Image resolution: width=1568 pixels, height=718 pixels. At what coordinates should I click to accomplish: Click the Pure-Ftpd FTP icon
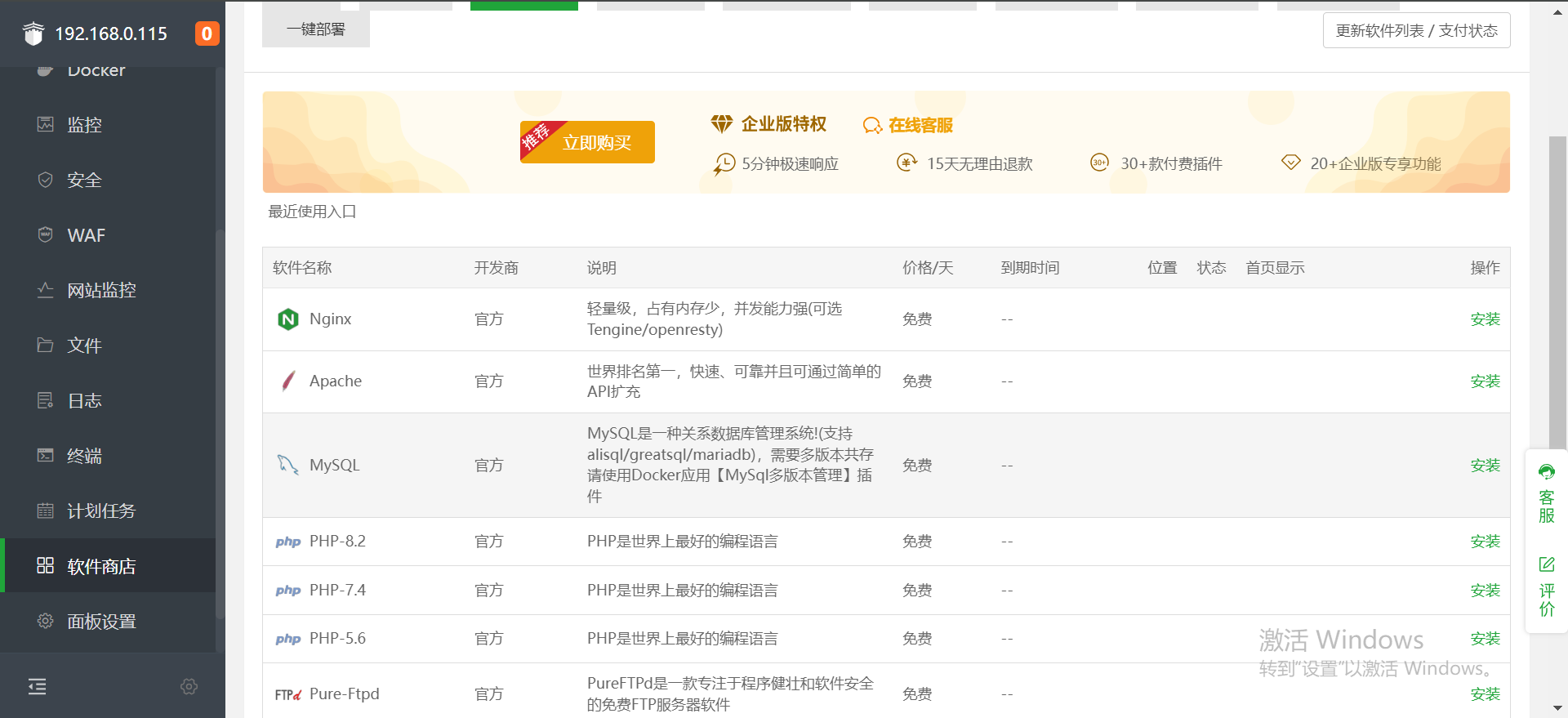coord(288,694)
